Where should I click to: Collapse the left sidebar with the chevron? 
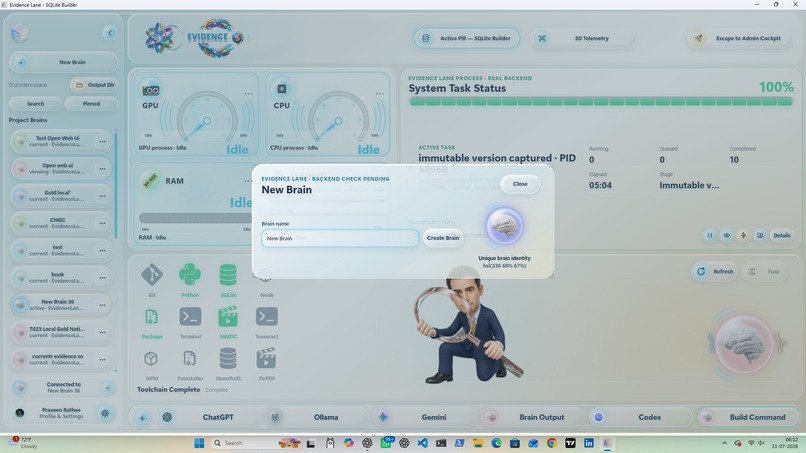(109, 33)
